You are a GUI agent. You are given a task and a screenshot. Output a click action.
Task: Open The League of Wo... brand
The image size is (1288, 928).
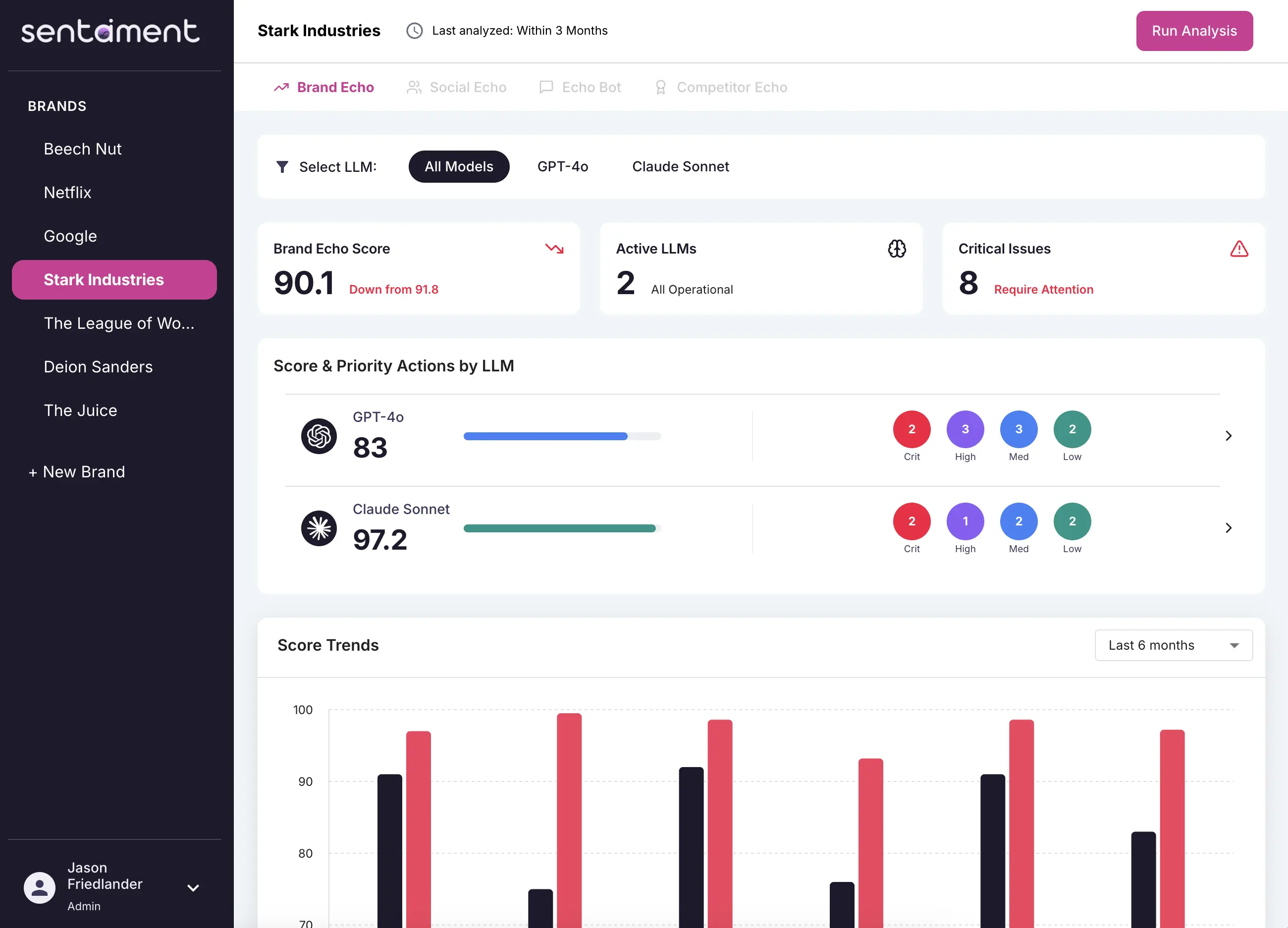pos(114,323)
